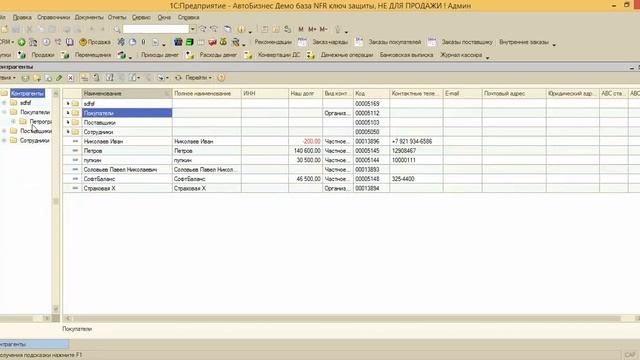Click the M calculator memory button
This screenshot has height=360, width=640.
pos(301,29)
